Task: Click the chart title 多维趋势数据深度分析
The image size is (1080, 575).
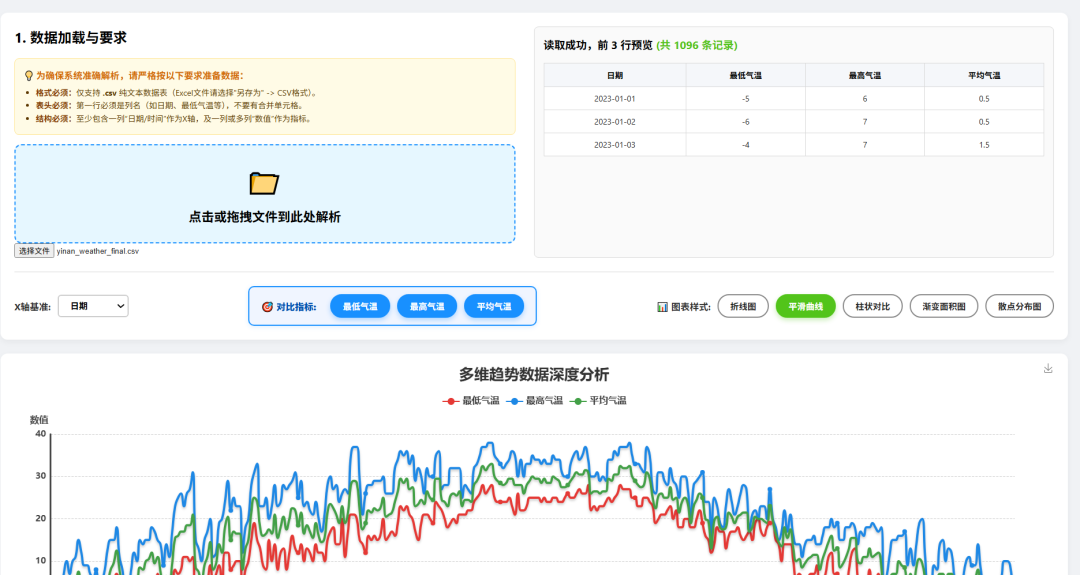Action: point(534,375)
